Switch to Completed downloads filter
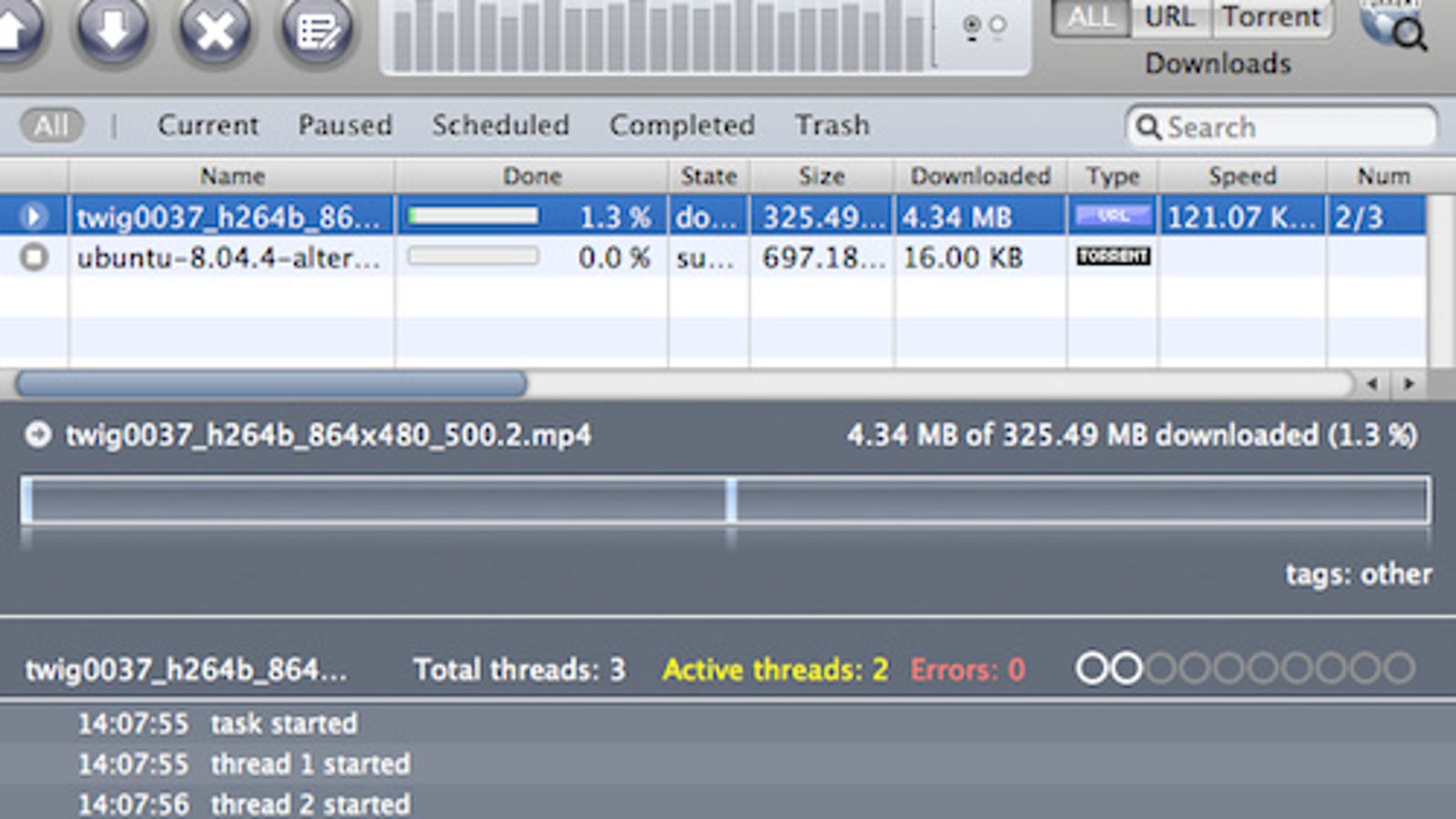 coord(682,126)
